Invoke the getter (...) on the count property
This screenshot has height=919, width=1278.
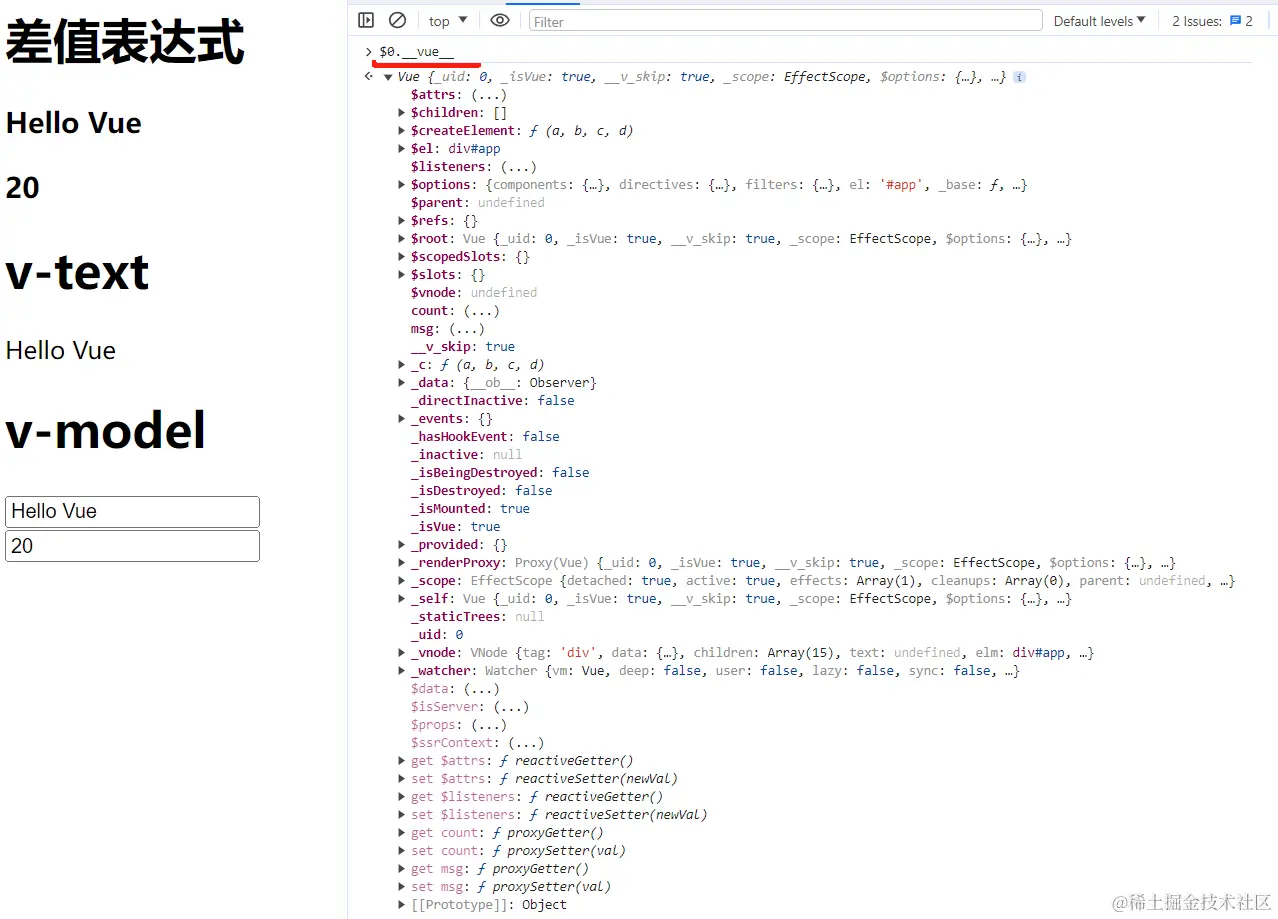coord(481,311)
